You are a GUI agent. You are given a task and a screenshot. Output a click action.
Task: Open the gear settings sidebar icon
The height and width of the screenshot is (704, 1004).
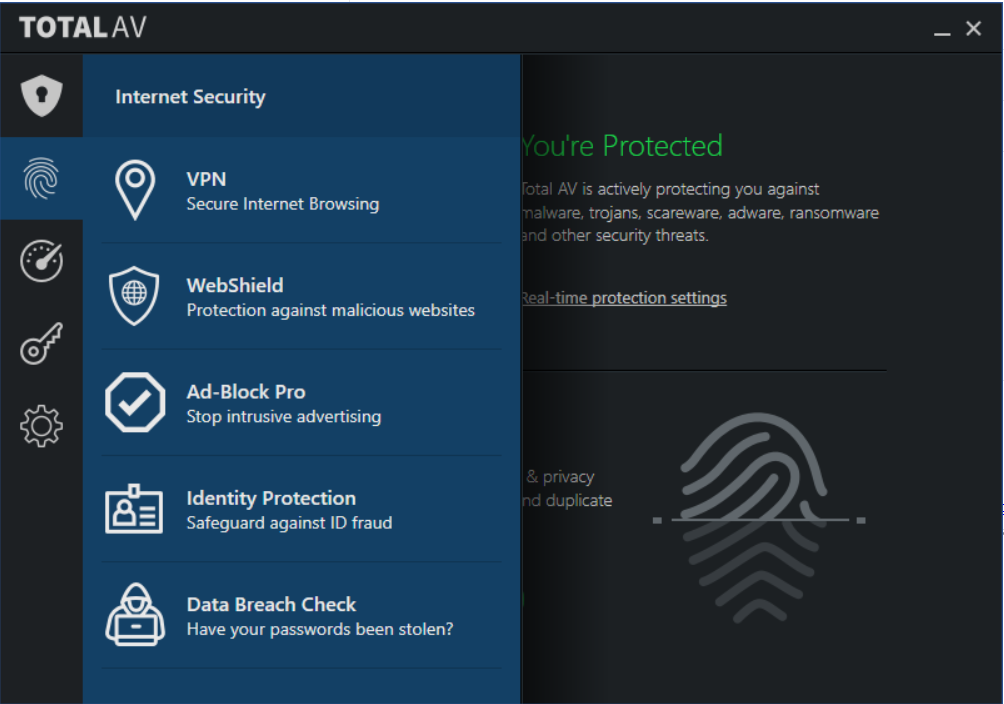tap(42, 425)
